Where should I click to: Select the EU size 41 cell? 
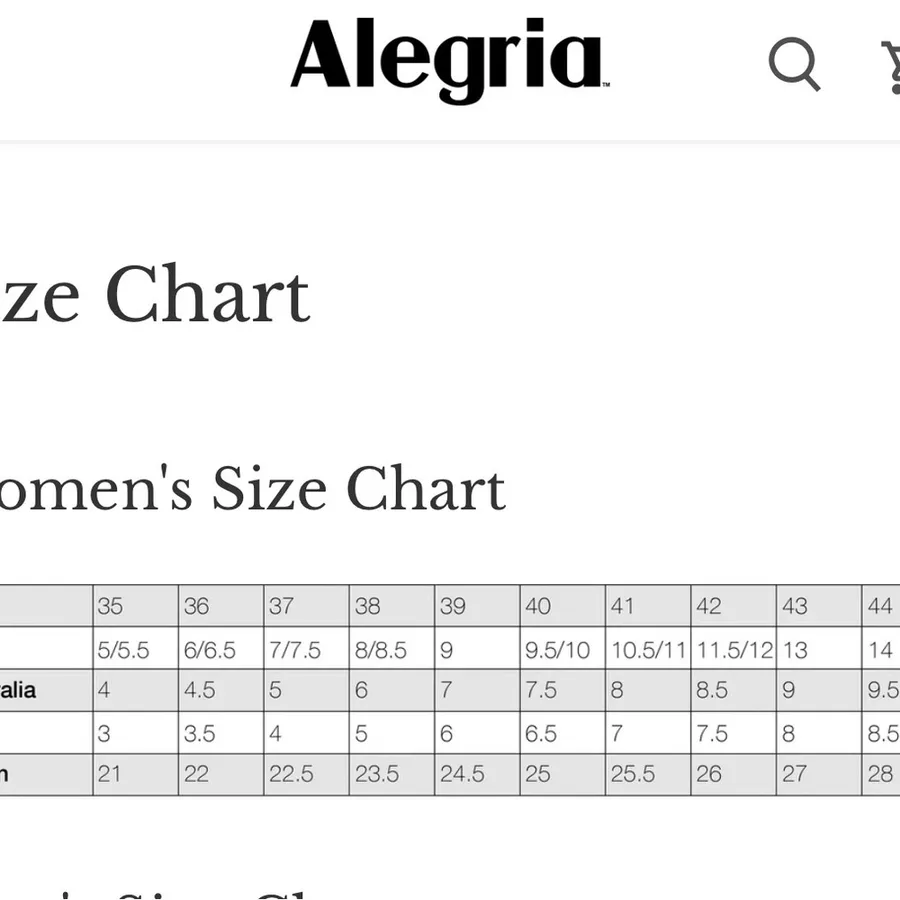[648, 606]
